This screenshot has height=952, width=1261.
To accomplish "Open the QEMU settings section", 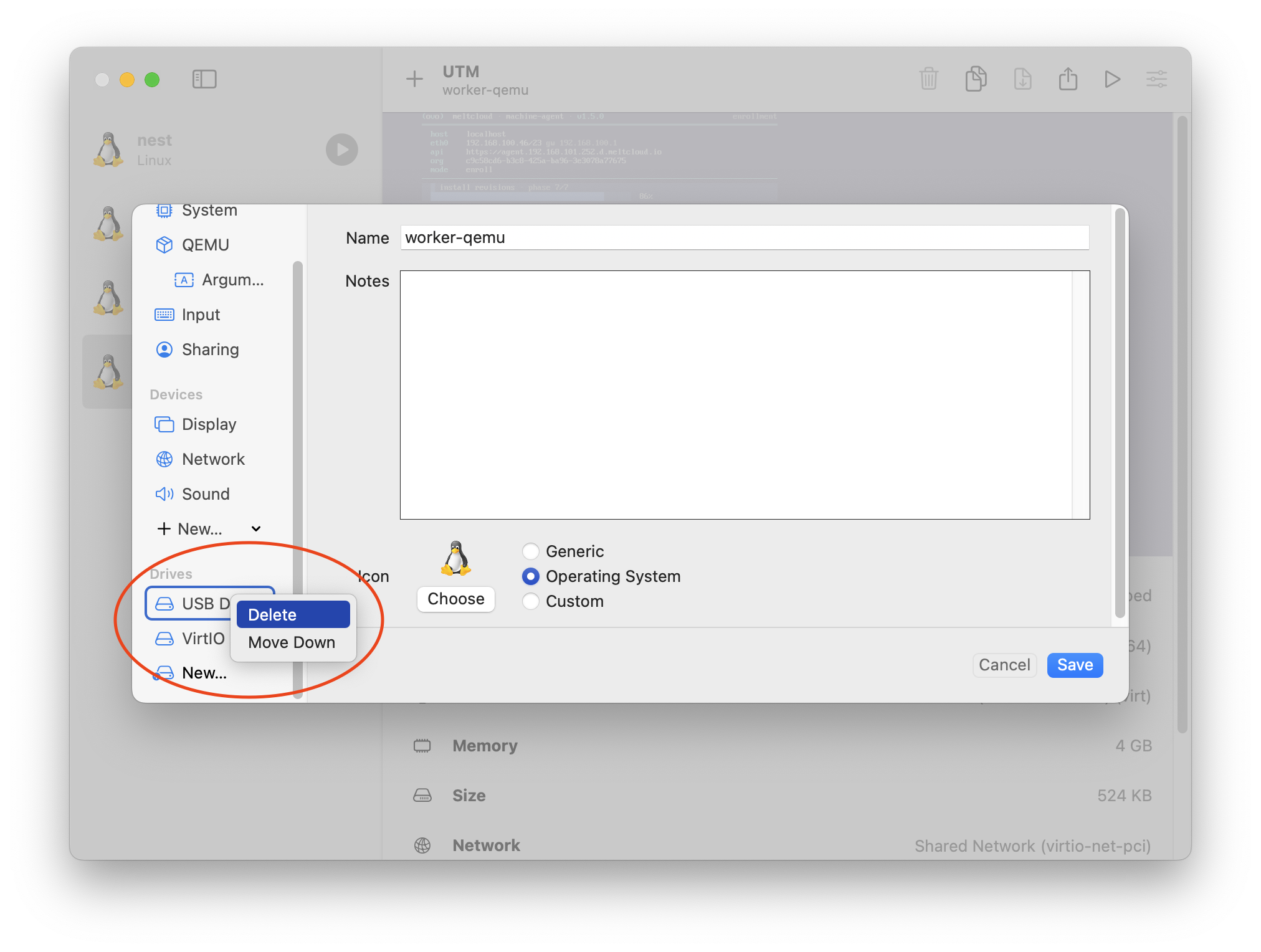I will coord(206,245).
